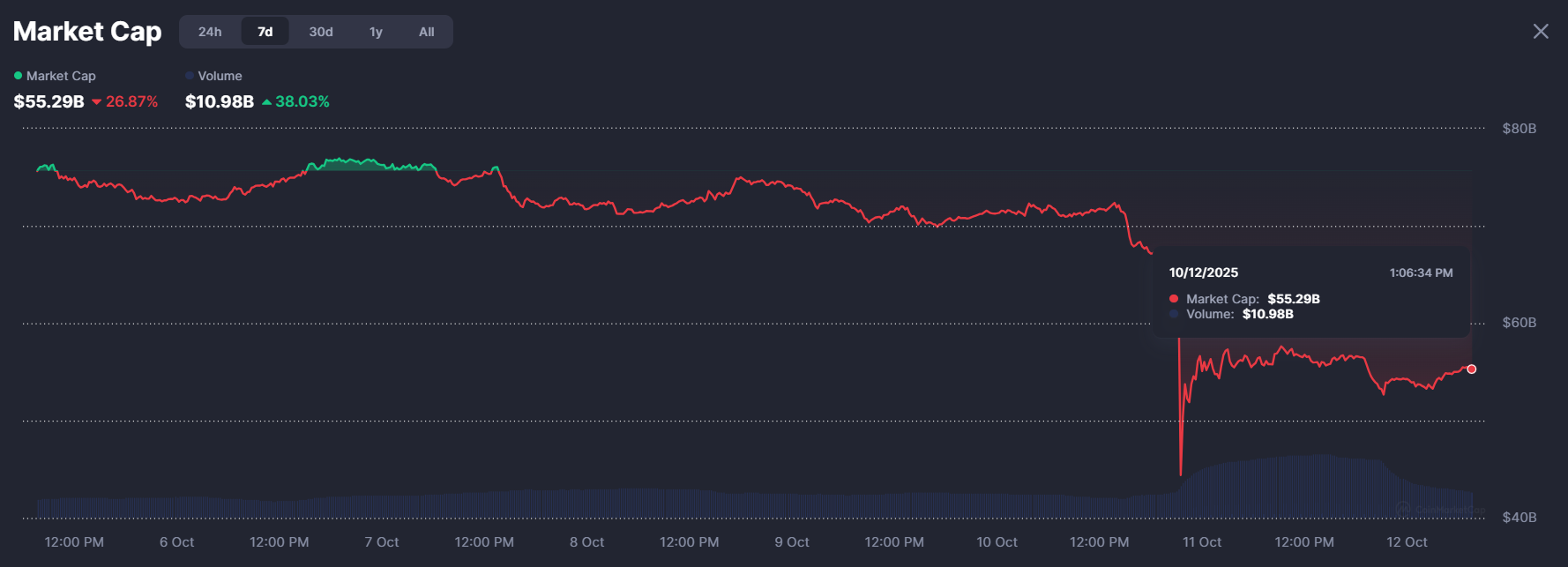Image resolution: width=1568 pixels, height=567 pixels.
Task: Close the Market Cap chart panel
Action: [x=1540, y=32]
